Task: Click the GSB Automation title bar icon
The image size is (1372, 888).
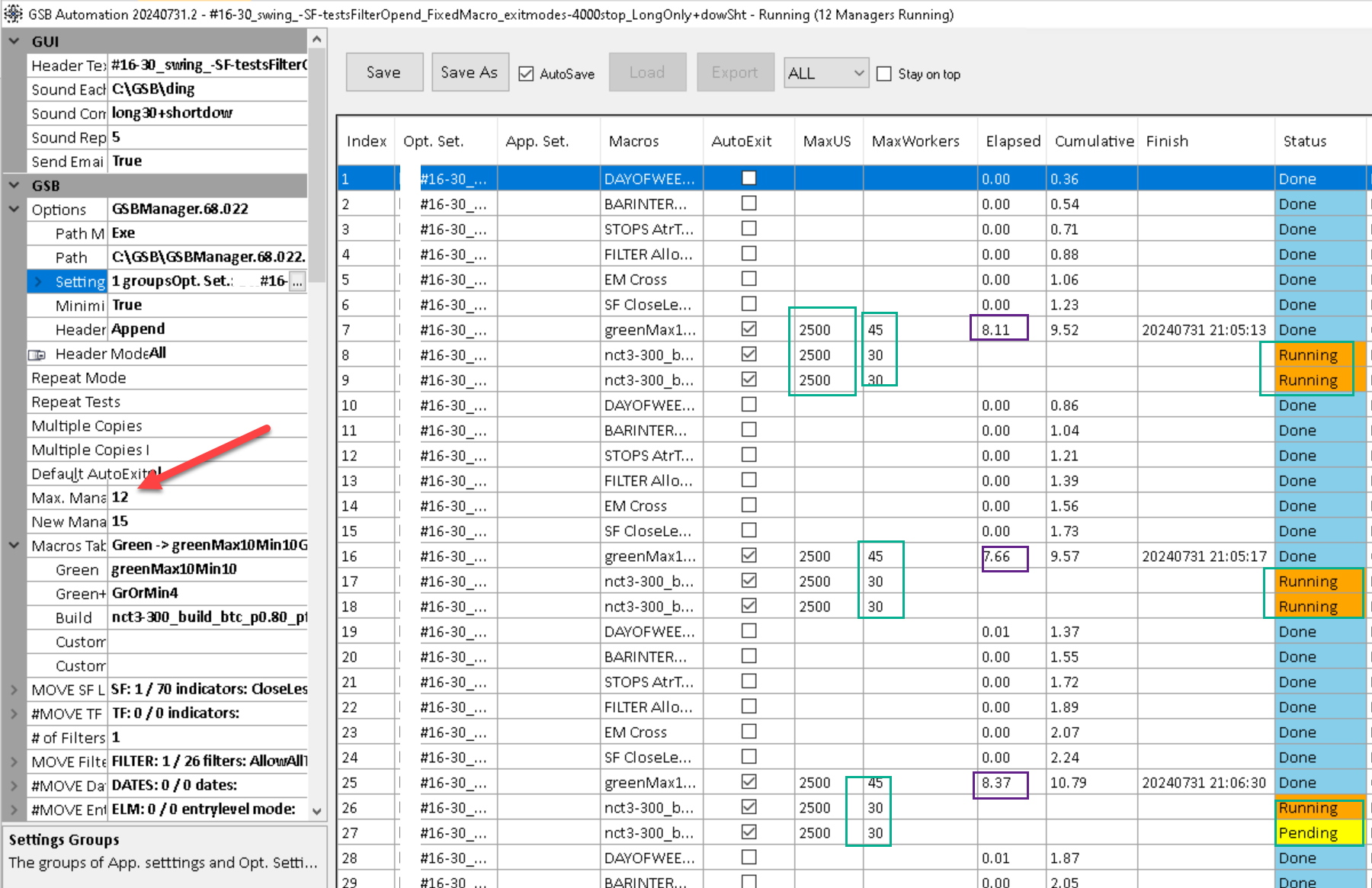Action: (x=13, y=14)
